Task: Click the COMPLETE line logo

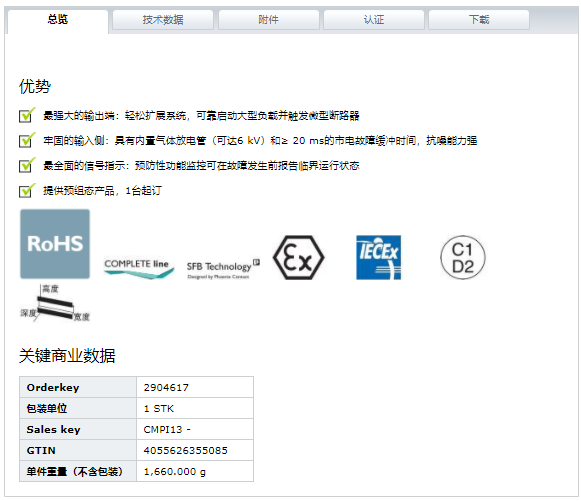Action: pos(139,268)
